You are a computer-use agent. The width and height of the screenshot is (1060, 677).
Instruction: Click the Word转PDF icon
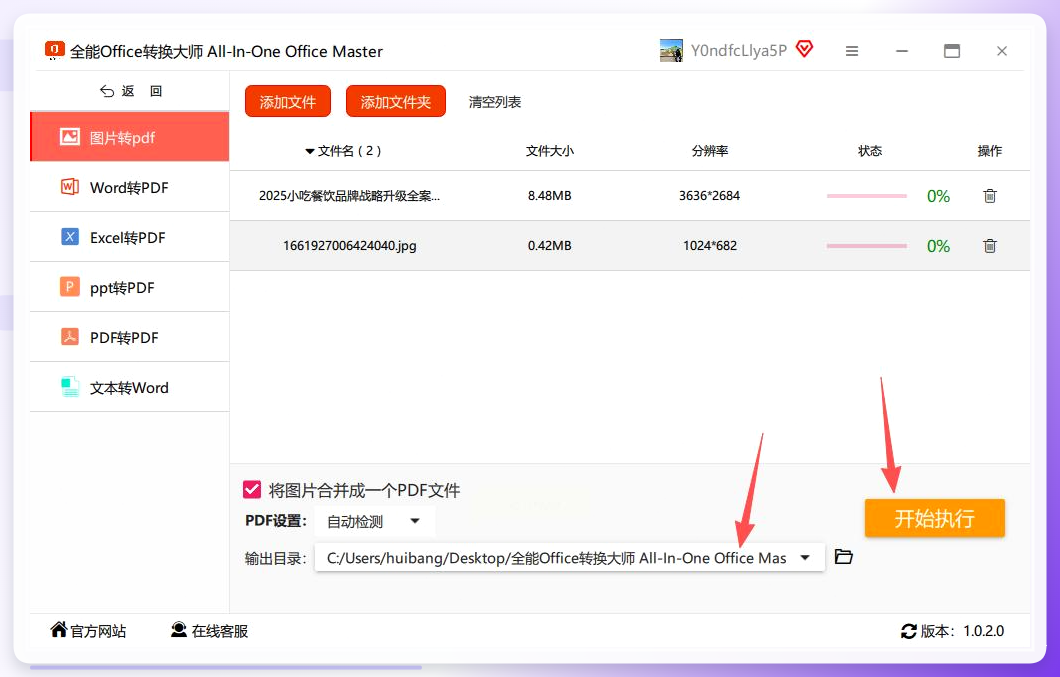coord(70,187)
